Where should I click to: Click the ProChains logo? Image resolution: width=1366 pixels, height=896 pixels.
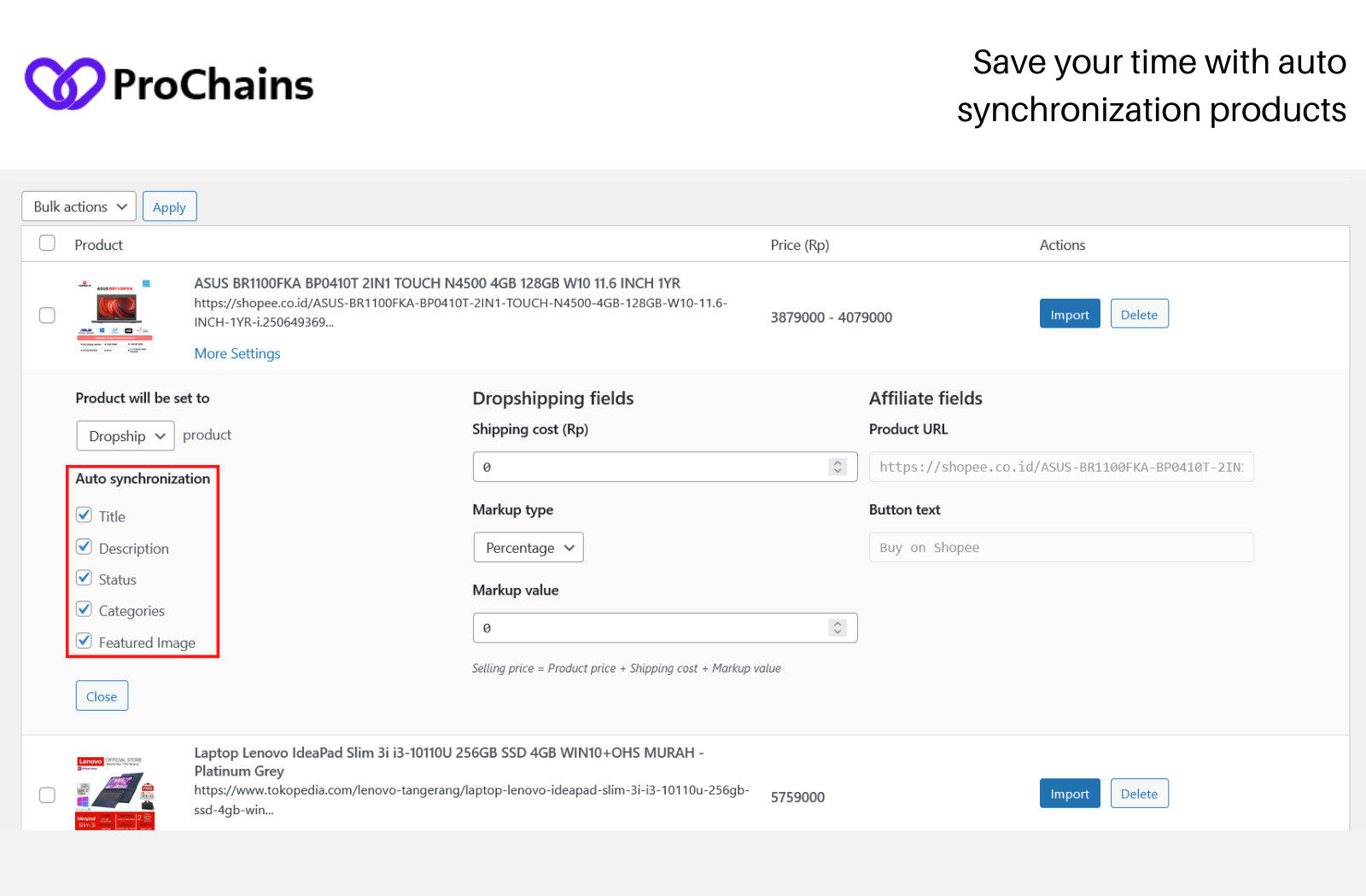169,84
